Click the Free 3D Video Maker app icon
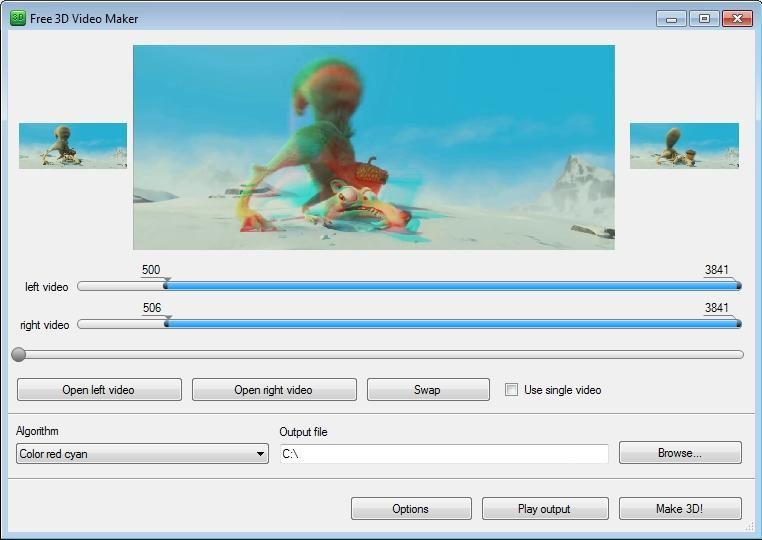This screenshot has width=762, height=540. 17,18
